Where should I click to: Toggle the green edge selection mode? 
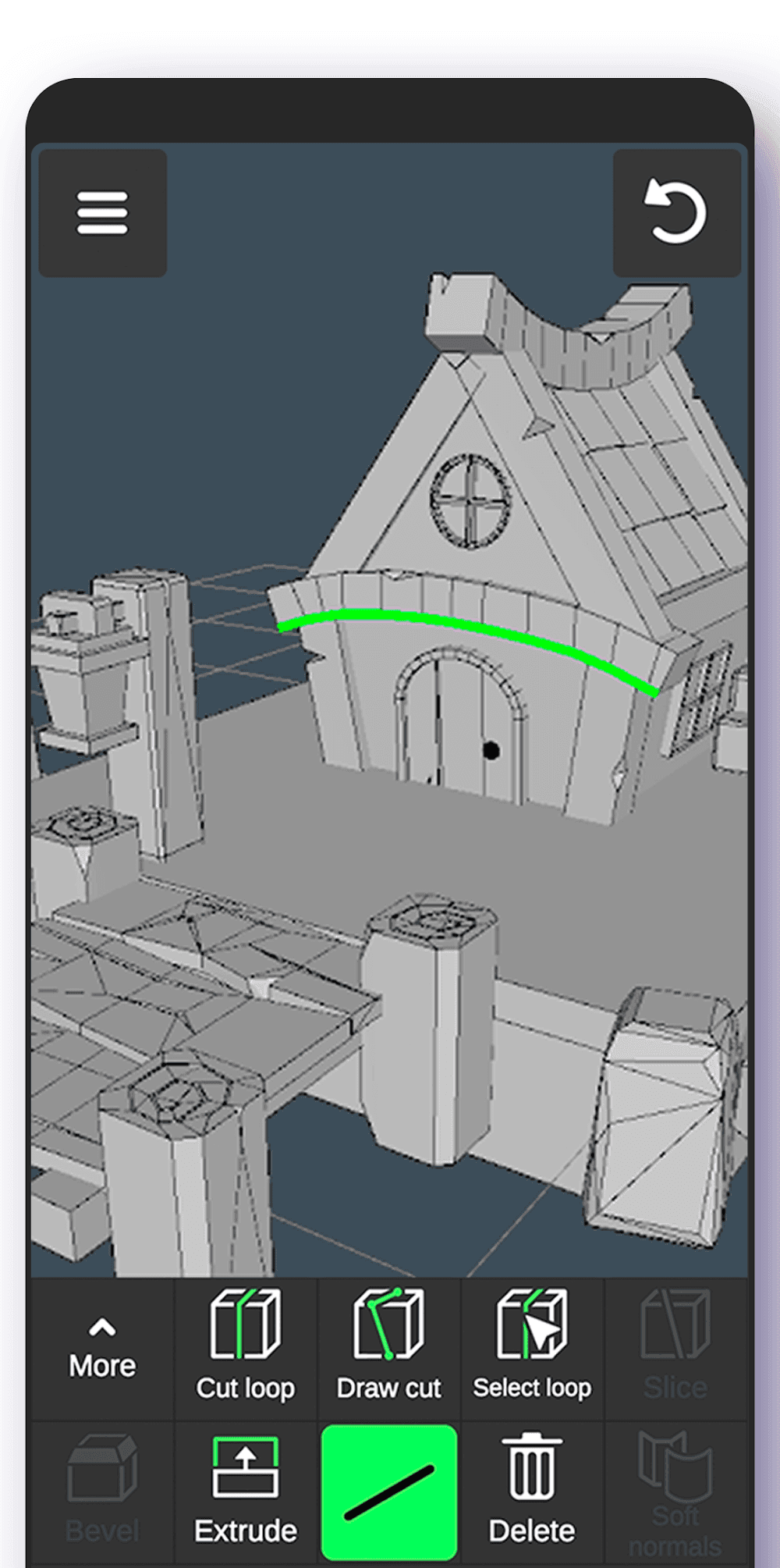(389, 1492)
